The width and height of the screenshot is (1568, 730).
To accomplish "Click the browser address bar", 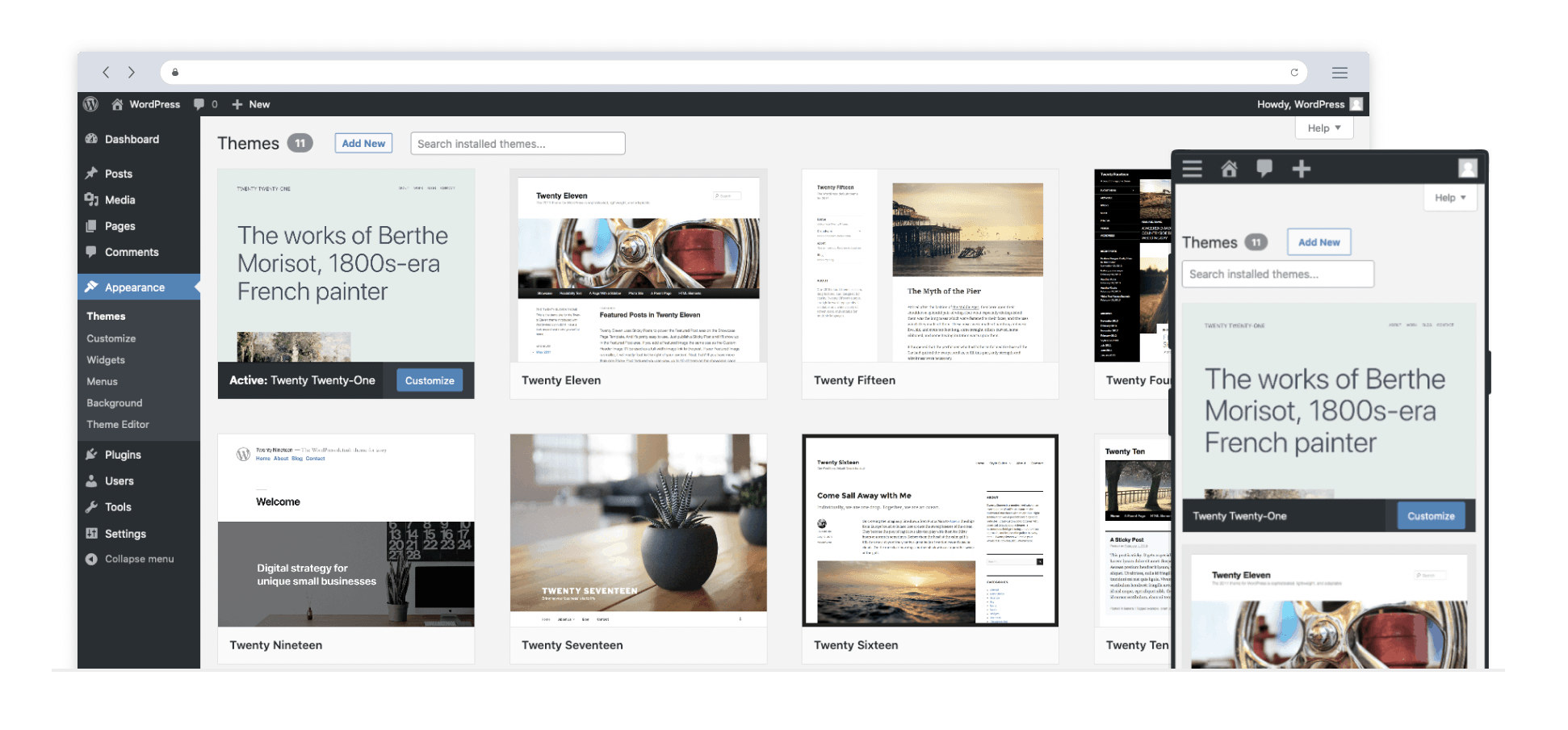I will point(733,72).
